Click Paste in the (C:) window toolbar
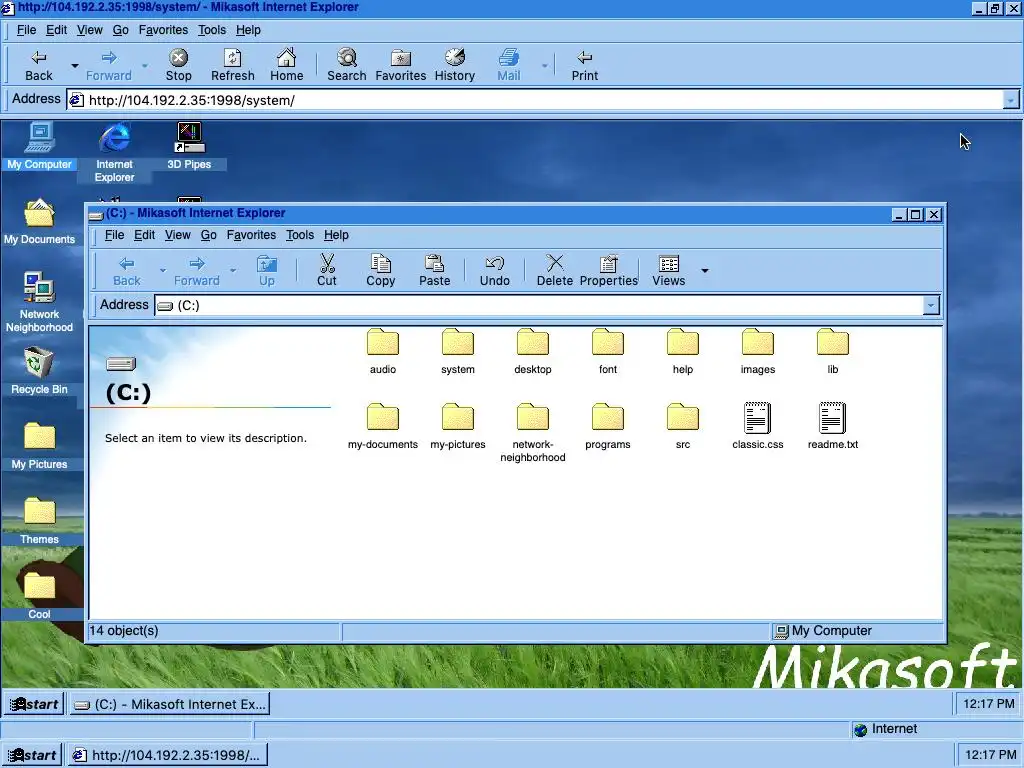Screen dimensions: 1024x768 [x=434, y=270]
